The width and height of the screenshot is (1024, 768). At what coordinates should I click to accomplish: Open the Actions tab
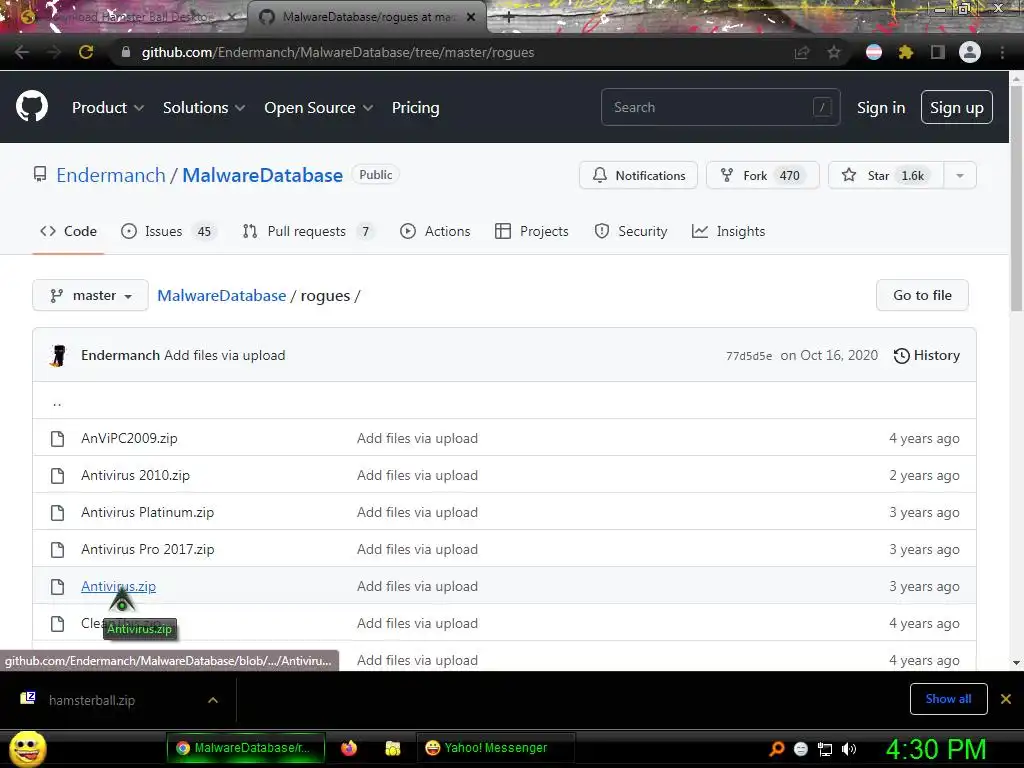coord(435,231)
